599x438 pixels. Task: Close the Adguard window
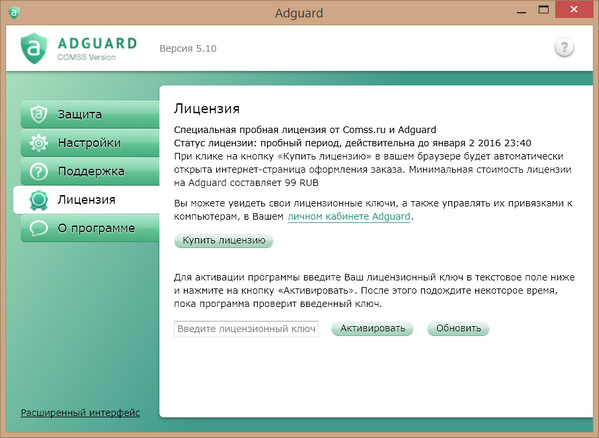tap(574, 10)
